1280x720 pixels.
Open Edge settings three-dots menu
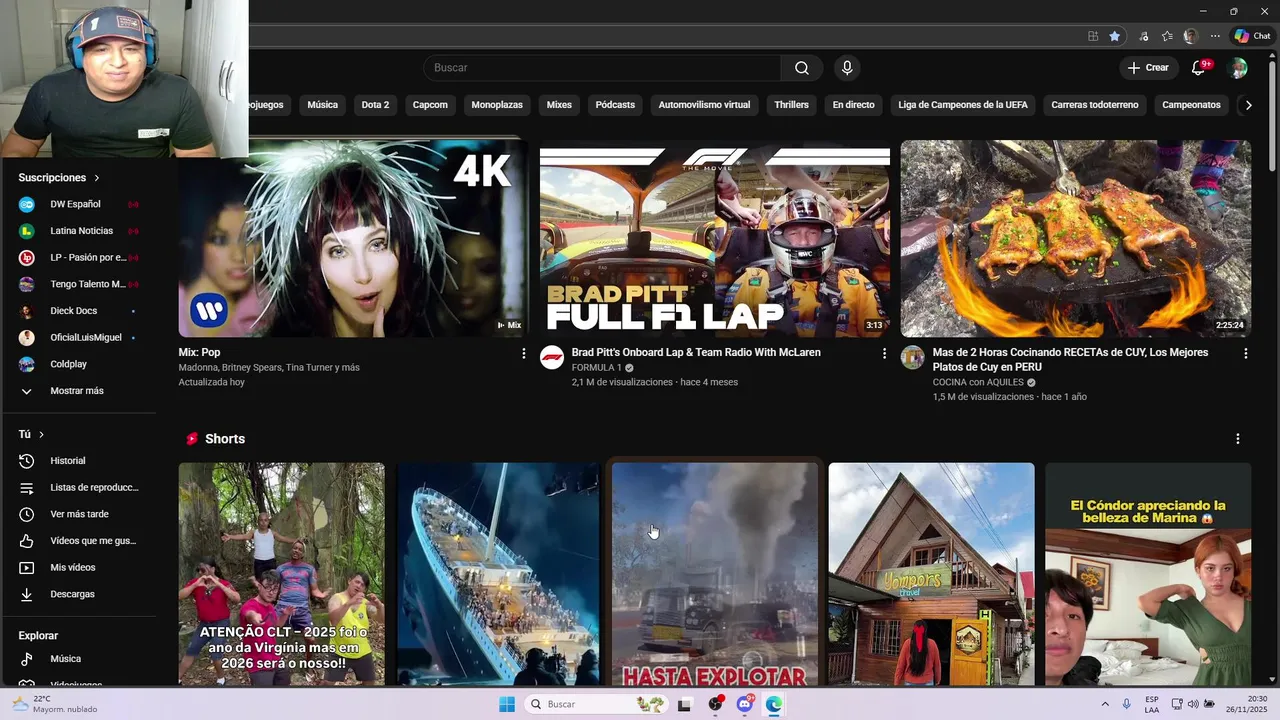(x=1215, y=36)
